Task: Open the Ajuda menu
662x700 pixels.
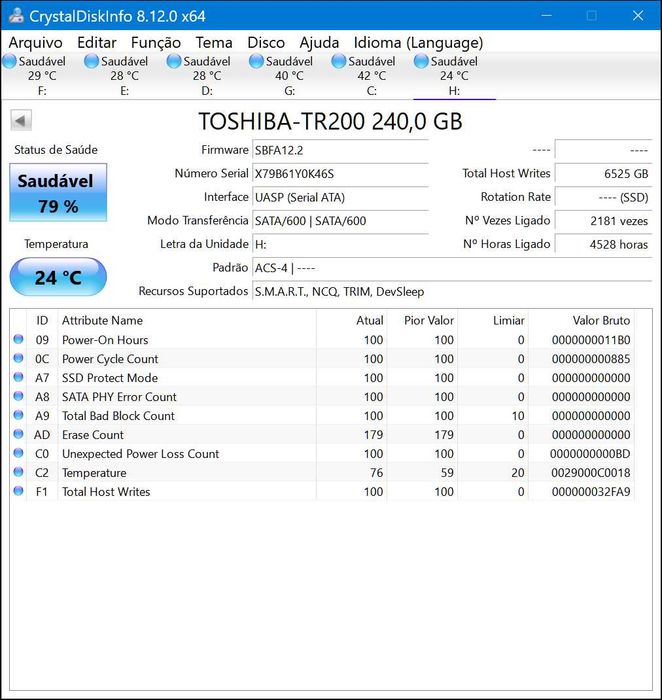Action: [x=319, y=42]
